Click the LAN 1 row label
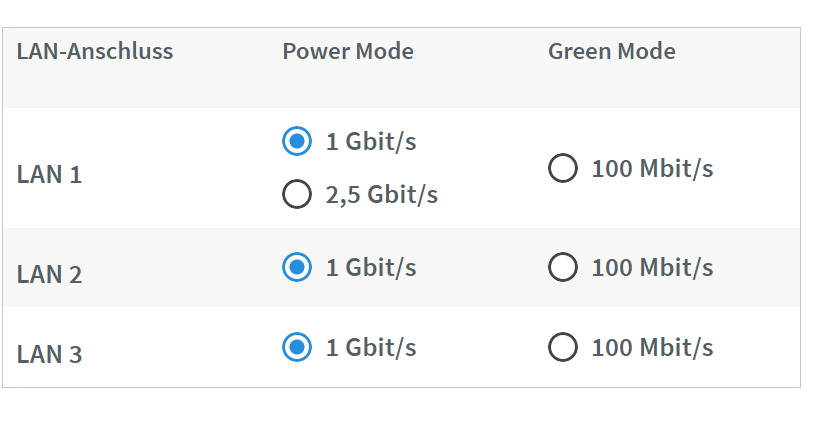The image size is (832, 433). coord(49,175)
